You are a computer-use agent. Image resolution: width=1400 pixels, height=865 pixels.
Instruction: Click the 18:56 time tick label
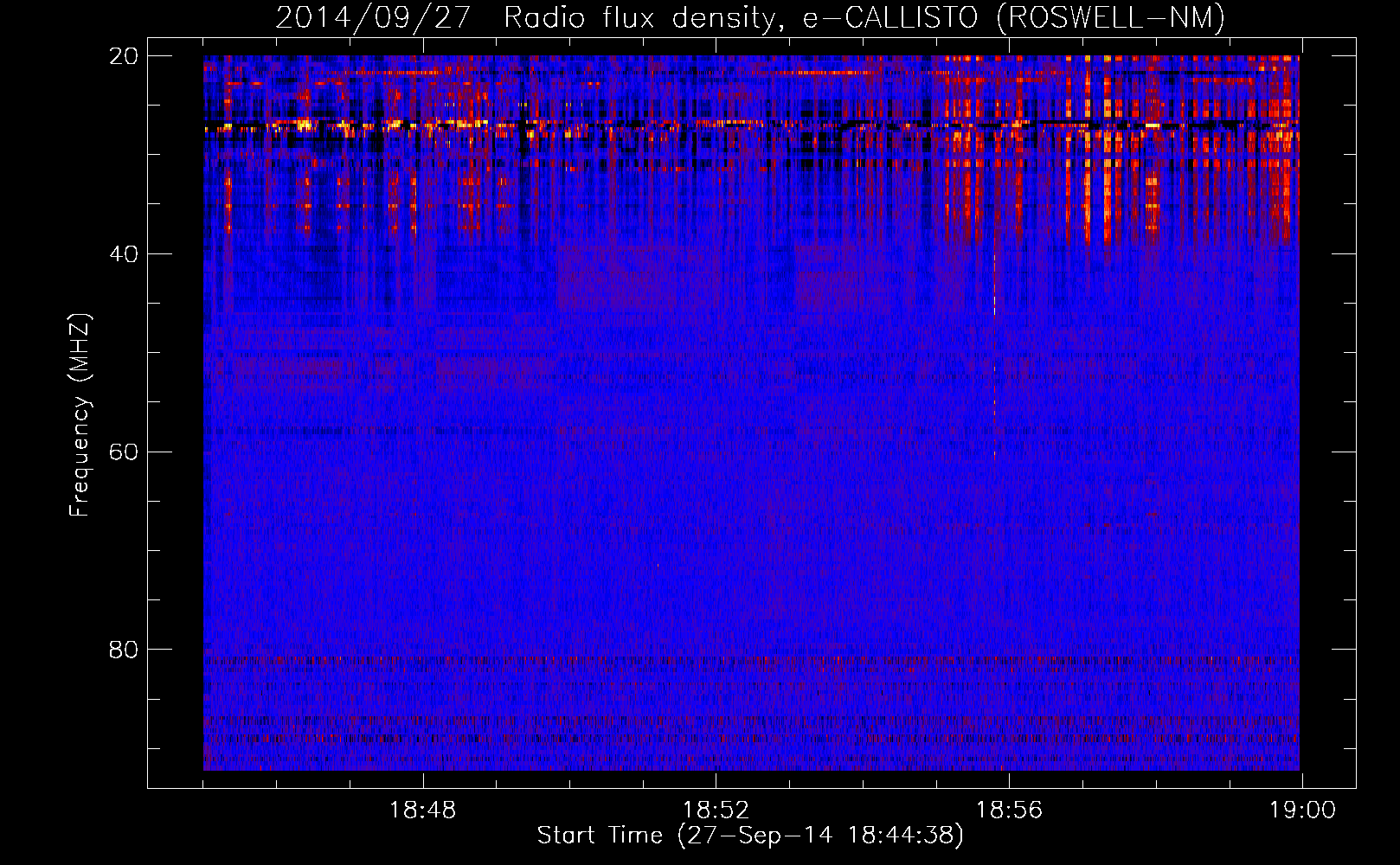click(x=1009, y=811)
